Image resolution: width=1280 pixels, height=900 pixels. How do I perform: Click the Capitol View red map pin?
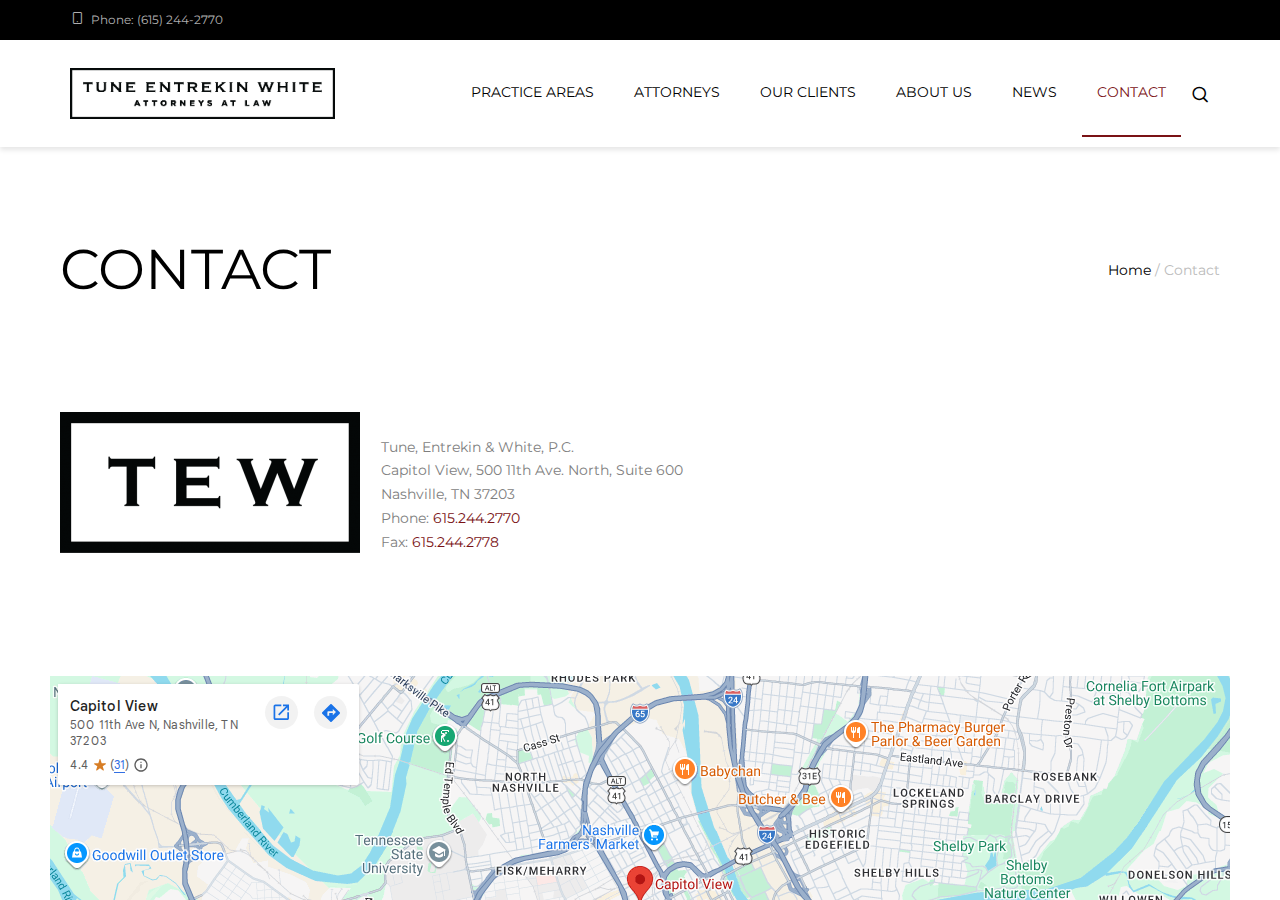tap(640, 883)
